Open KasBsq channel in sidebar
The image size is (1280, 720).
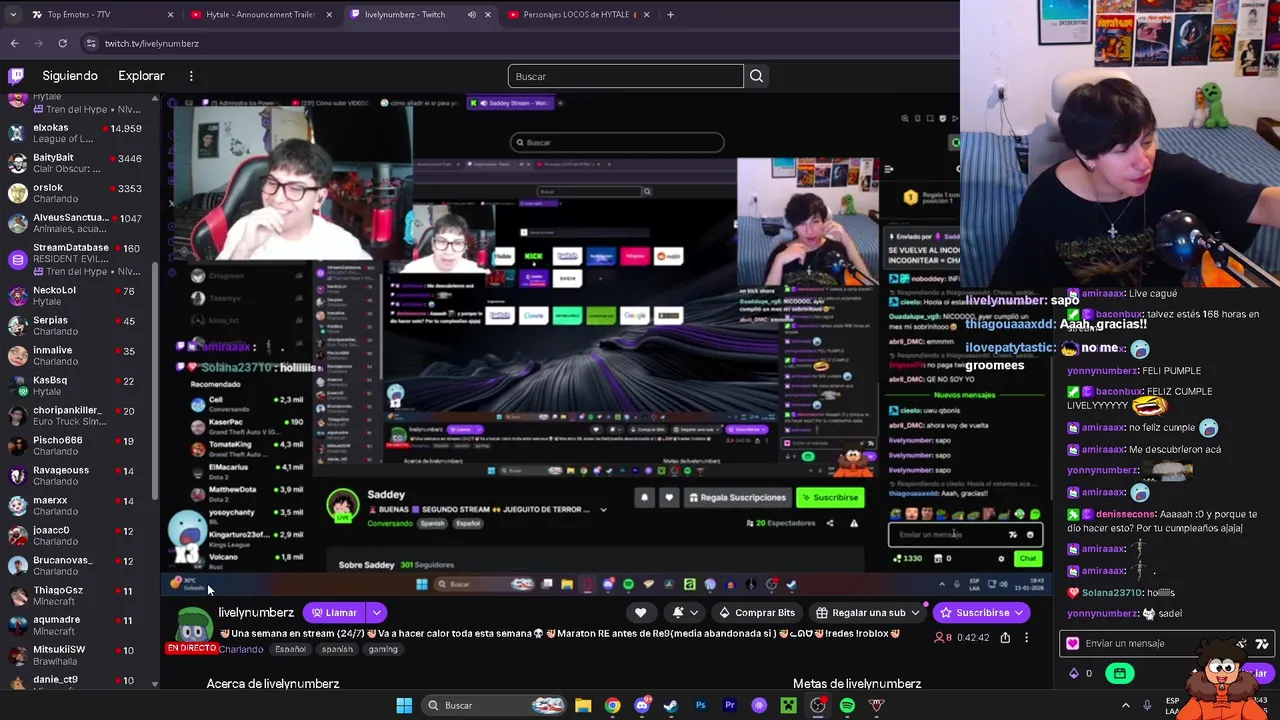75,386
